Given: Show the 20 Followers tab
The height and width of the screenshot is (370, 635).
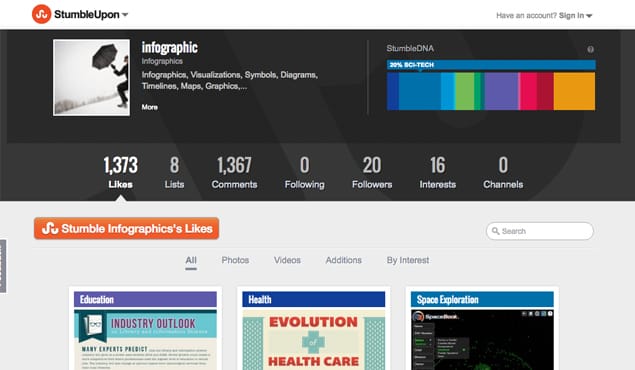Looking at the screenshot, I should (372, 172).
